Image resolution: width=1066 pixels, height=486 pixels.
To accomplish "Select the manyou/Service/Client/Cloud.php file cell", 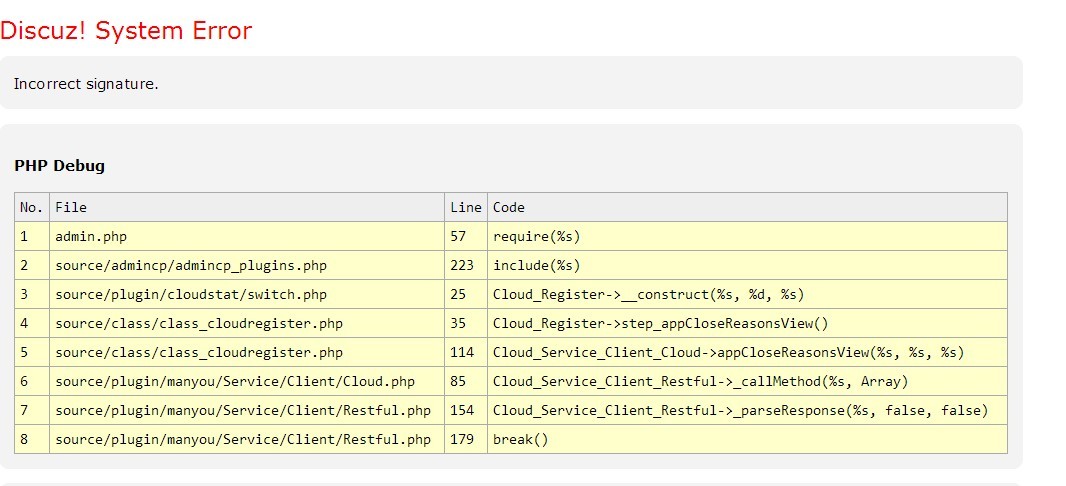I will pos(235,381).
